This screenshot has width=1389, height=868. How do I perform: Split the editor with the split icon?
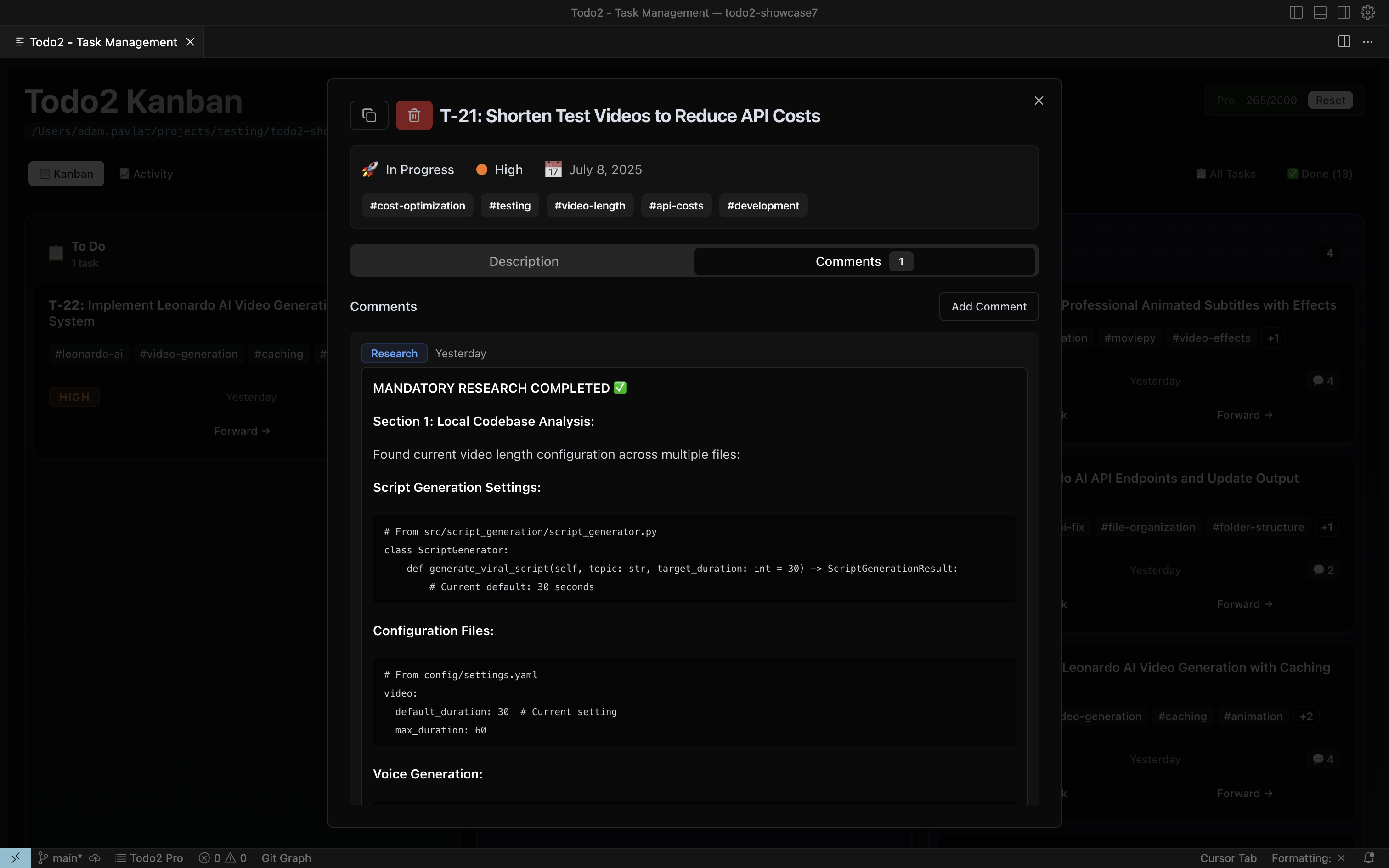tap(1344, 41)
